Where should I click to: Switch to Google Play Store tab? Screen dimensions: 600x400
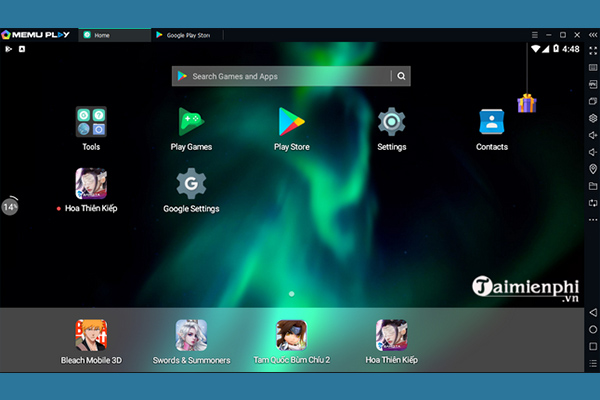[x=187, y=35]
